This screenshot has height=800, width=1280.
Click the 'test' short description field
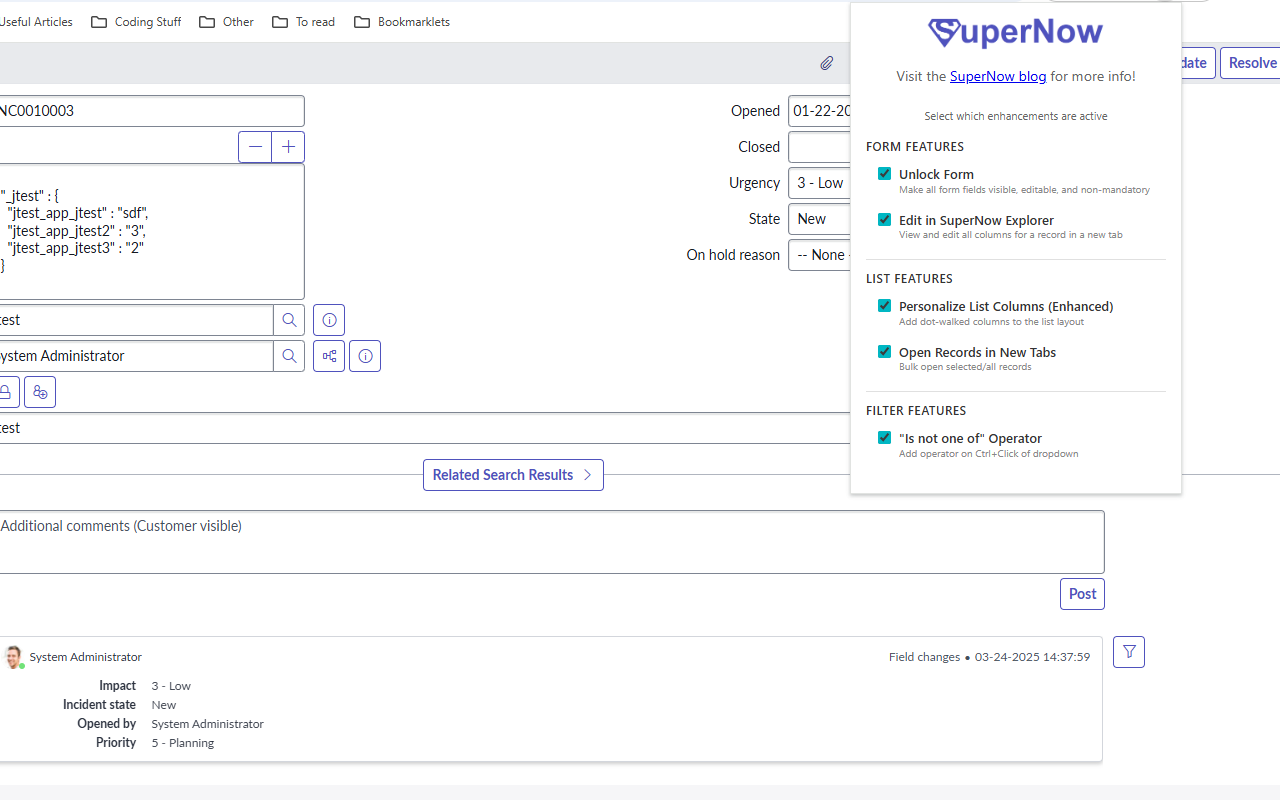(x=425, y=428)
